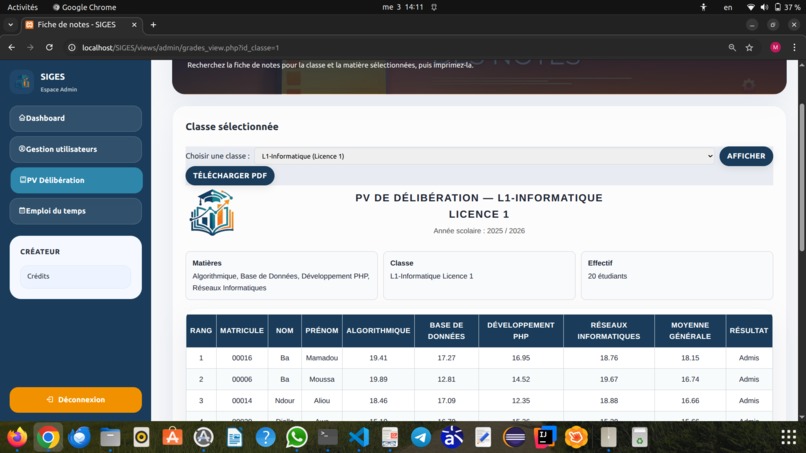The height and width of the screenshot is (453, 806).
Task: Open the Text Editor pencil dock icon
Action: tap(483, 437)
